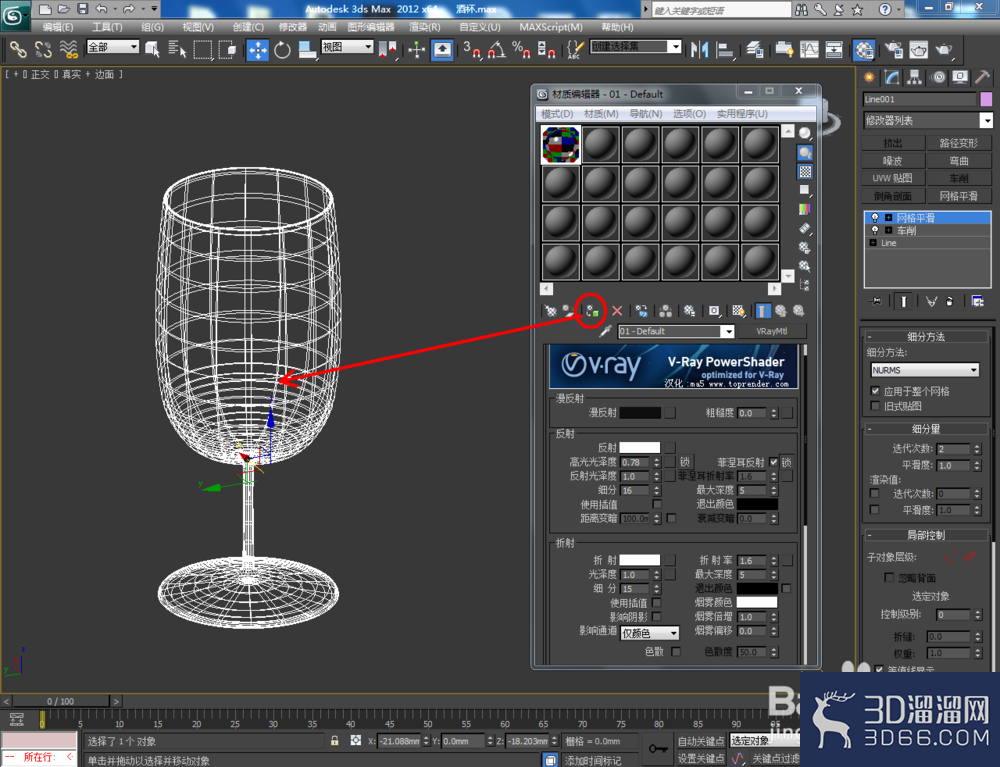The height and width of the screenshot is (767, 1000).
Task: Expand 网格平滑 modifier in stack
Action: 888,217
